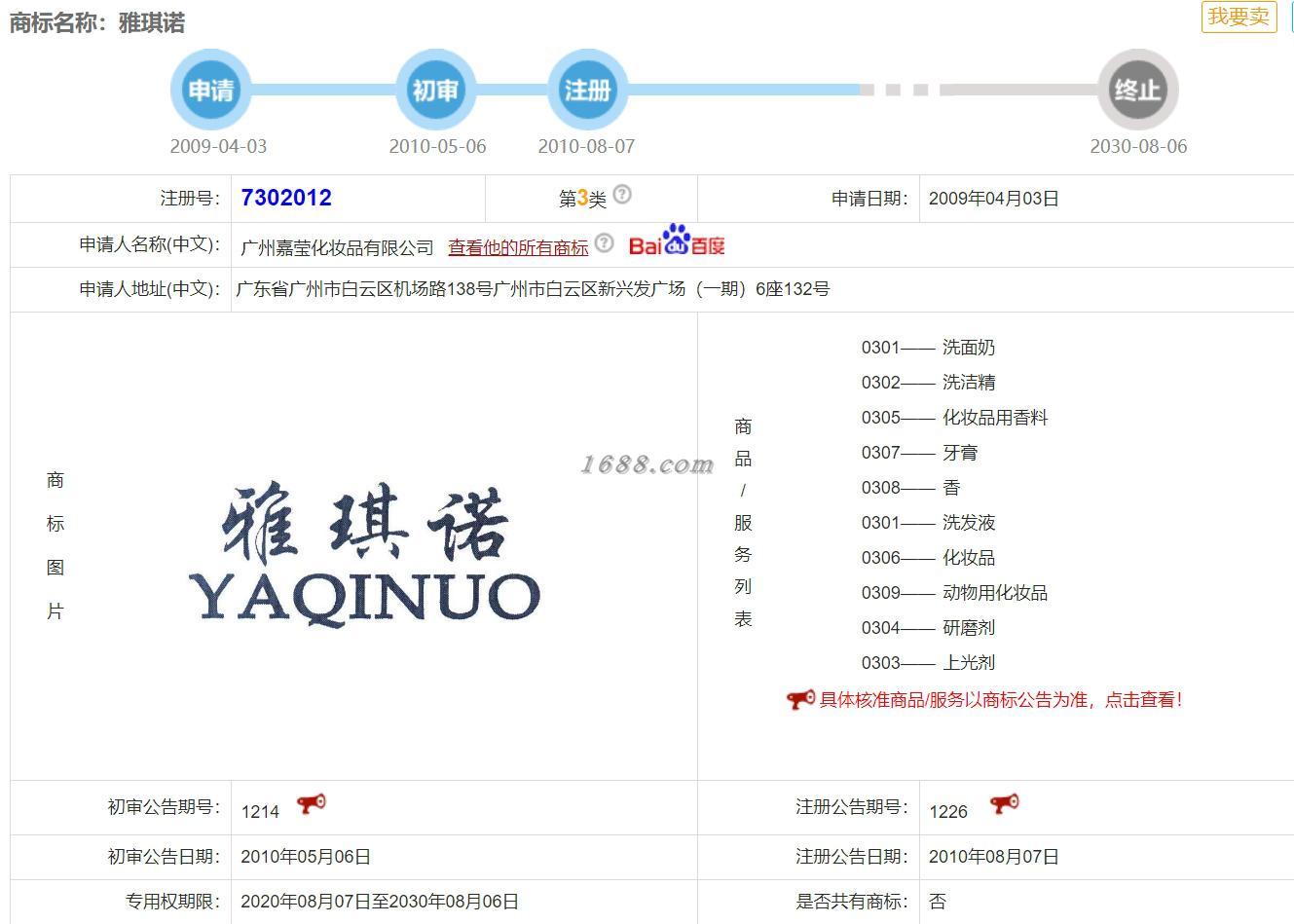
Task: Click timeline date 2010-05-06
Action: [437, 146]
